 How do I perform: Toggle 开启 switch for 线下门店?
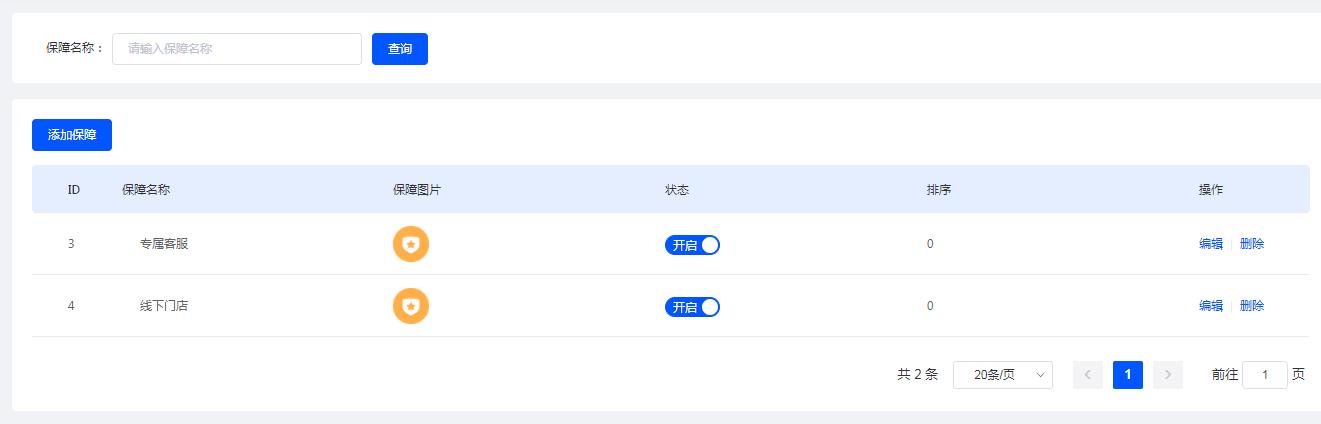692,307
